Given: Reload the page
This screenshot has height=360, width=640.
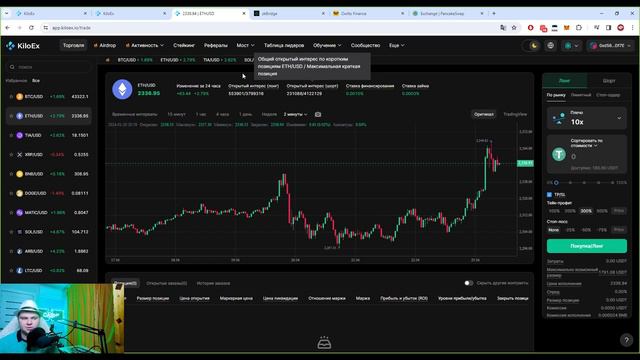Looking at the screenshot, I should pos(31,28).
